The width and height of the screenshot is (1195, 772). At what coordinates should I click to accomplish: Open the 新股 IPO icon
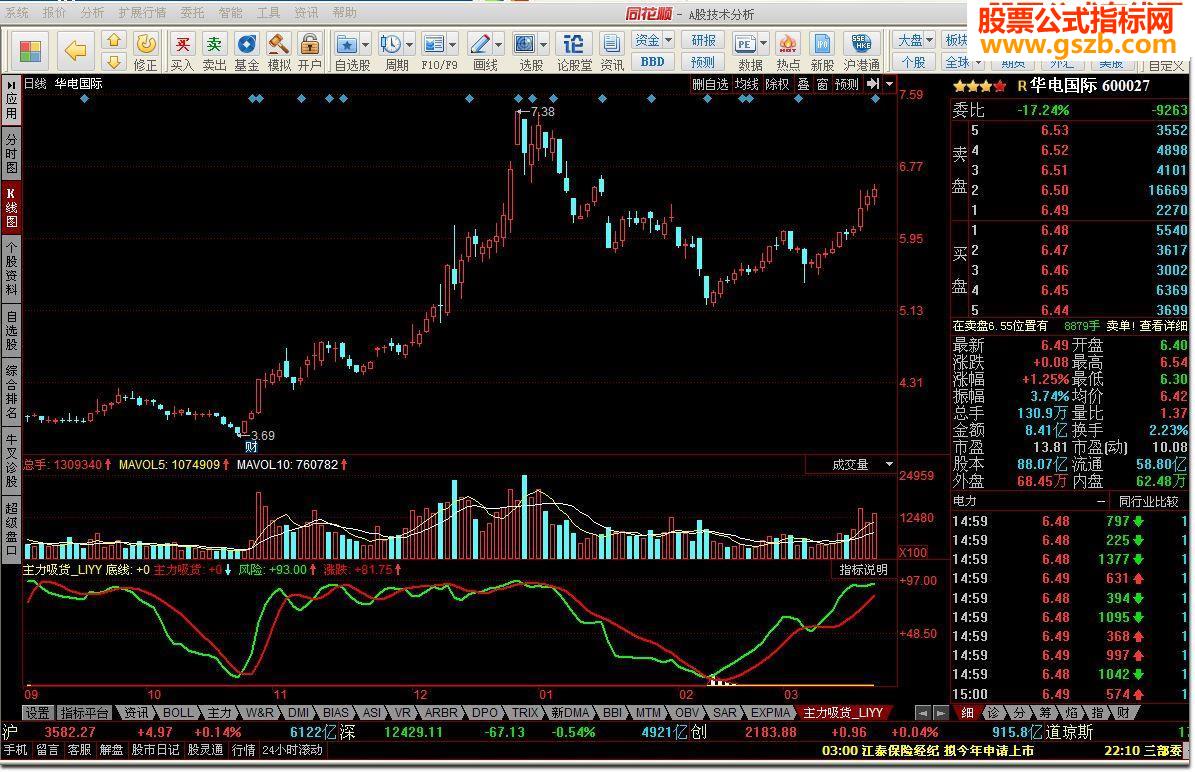tap(822, 51)
